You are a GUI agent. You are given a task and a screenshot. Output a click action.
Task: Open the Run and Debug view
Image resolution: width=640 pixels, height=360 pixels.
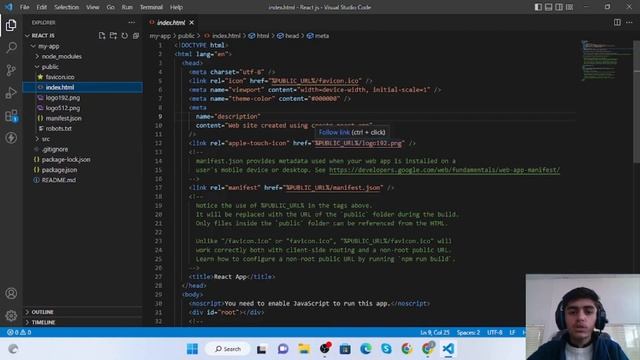pyautogui.click(x=11, y=93)
